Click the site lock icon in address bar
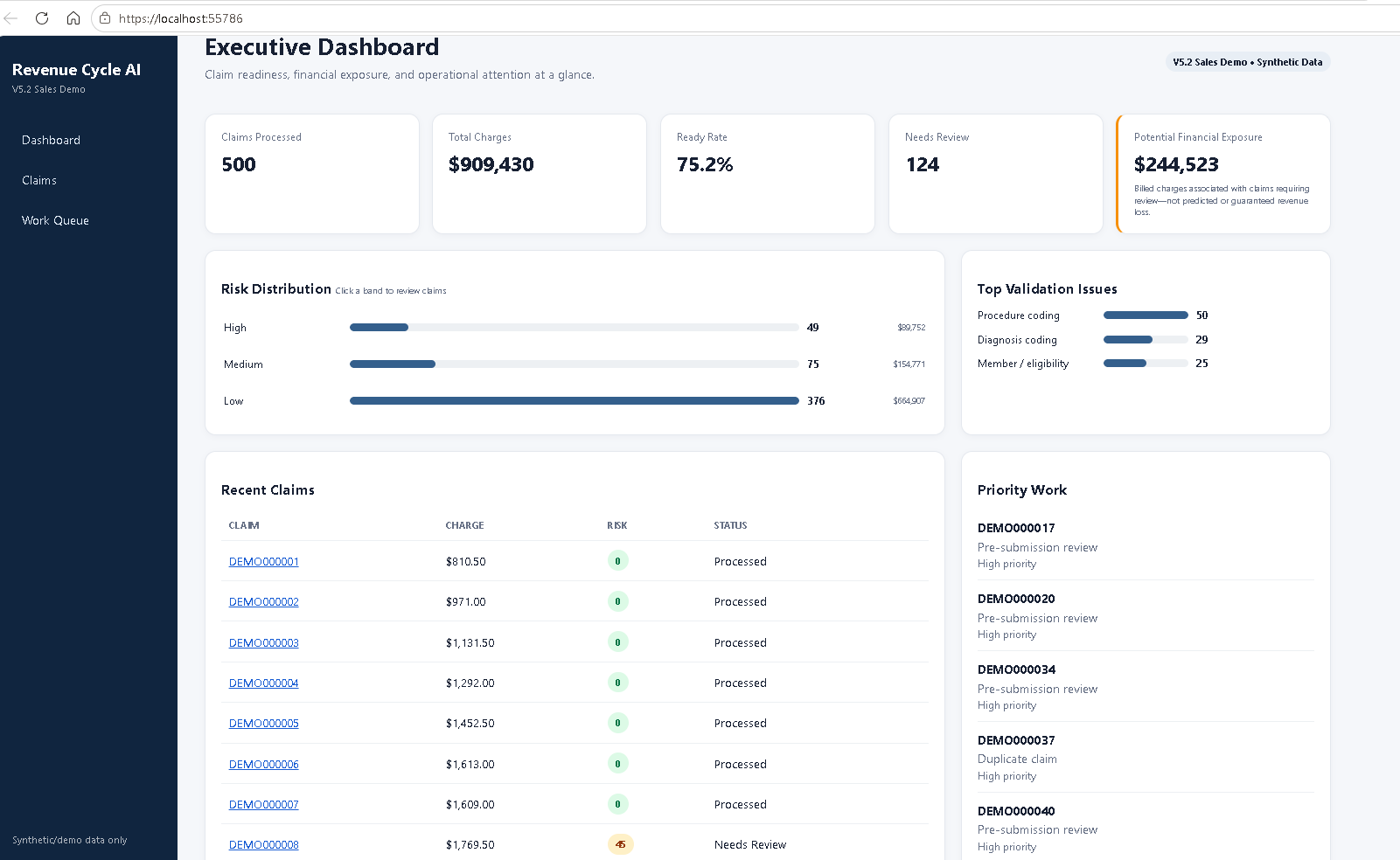Image resolution: width=1400 pixels, height=860 pixels. click(x=105, y=18)
